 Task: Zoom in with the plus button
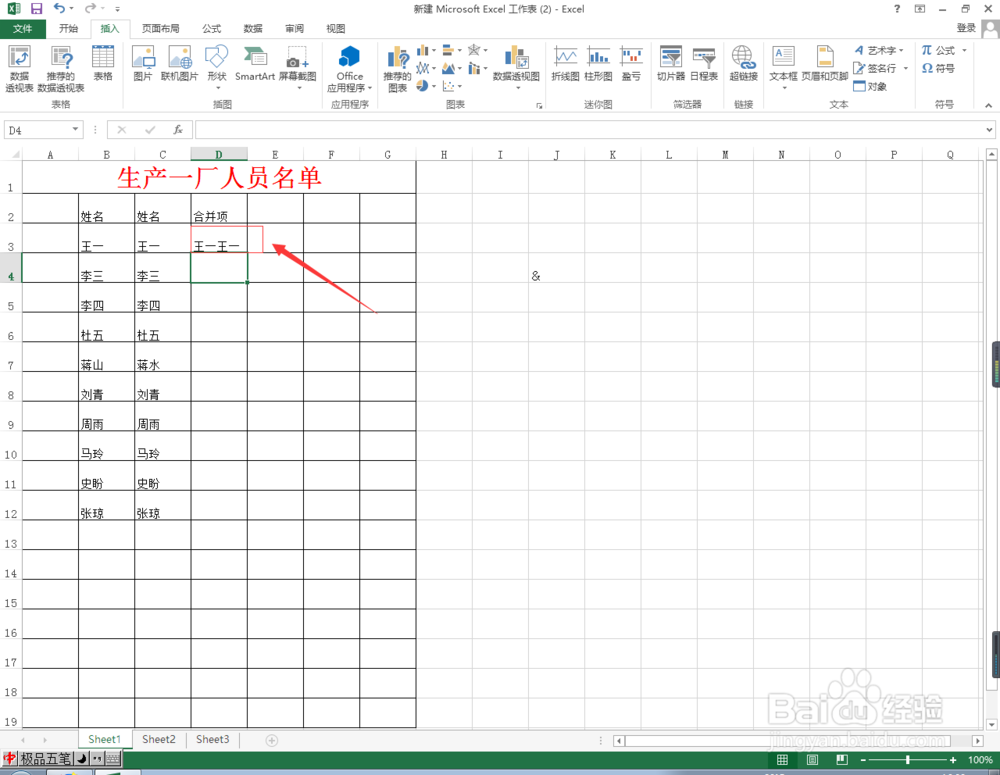953,760
